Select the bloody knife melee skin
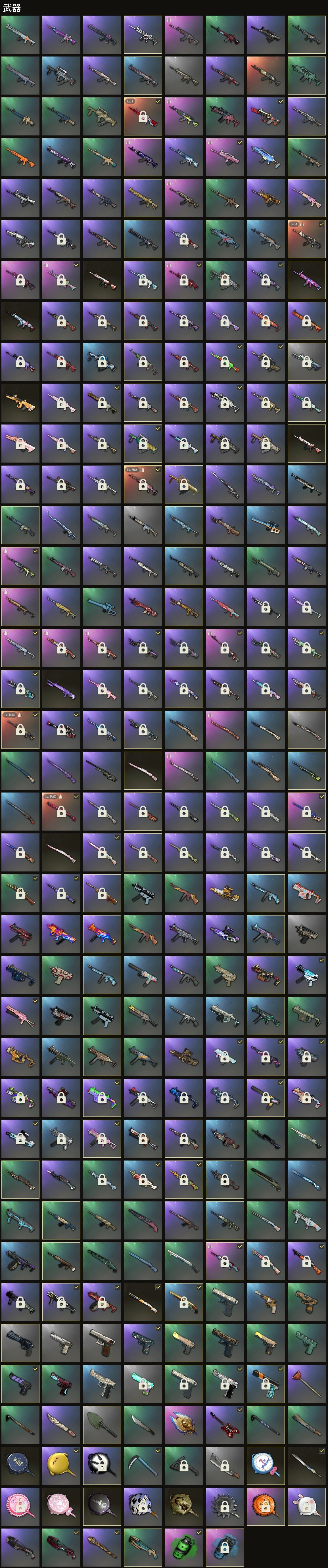Viewport: 328px width, 1568px height. point(61,1425)
